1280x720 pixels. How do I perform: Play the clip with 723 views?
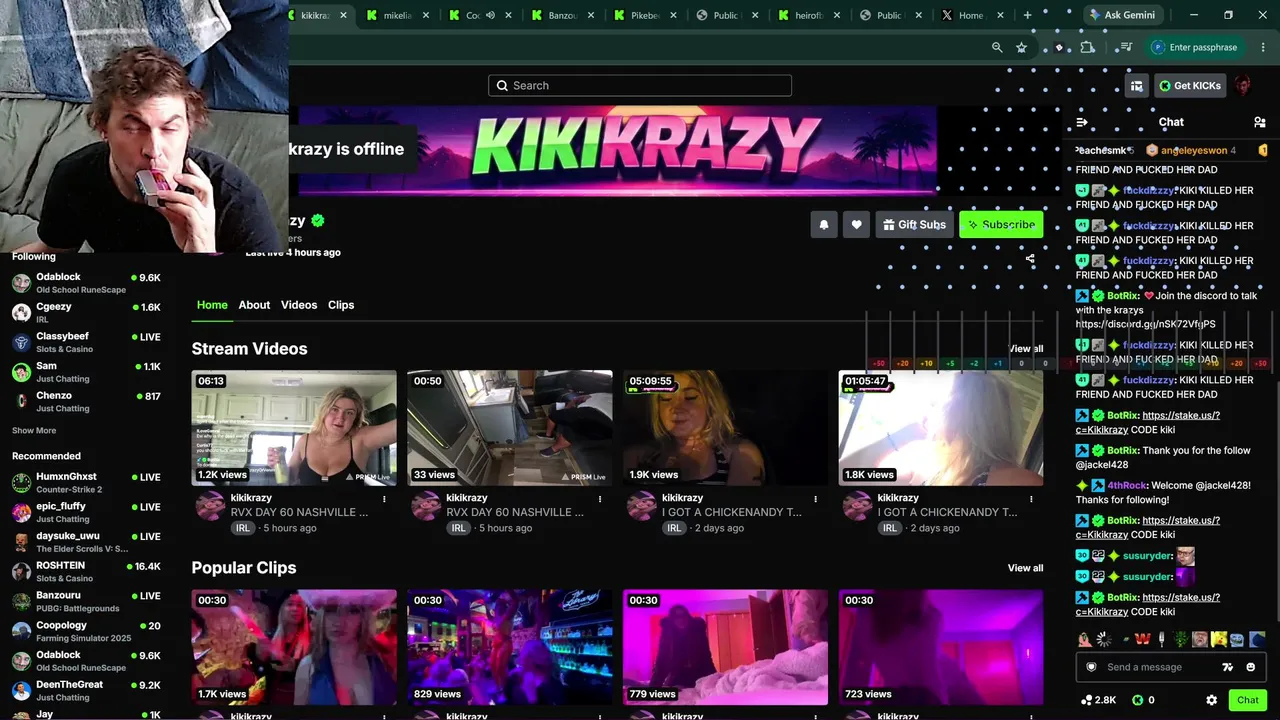941,647
